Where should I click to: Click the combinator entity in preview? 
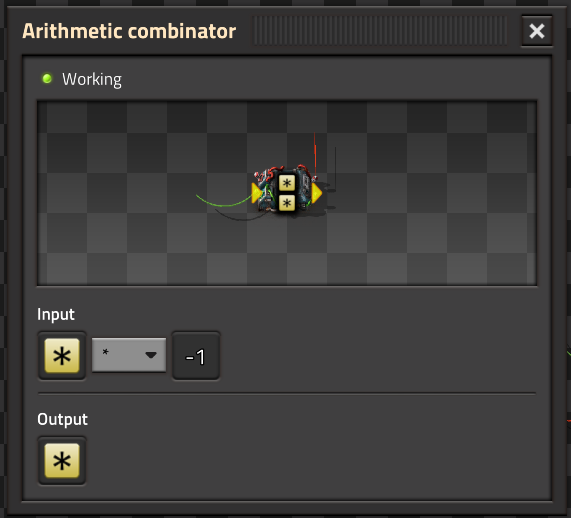[287, 190]
